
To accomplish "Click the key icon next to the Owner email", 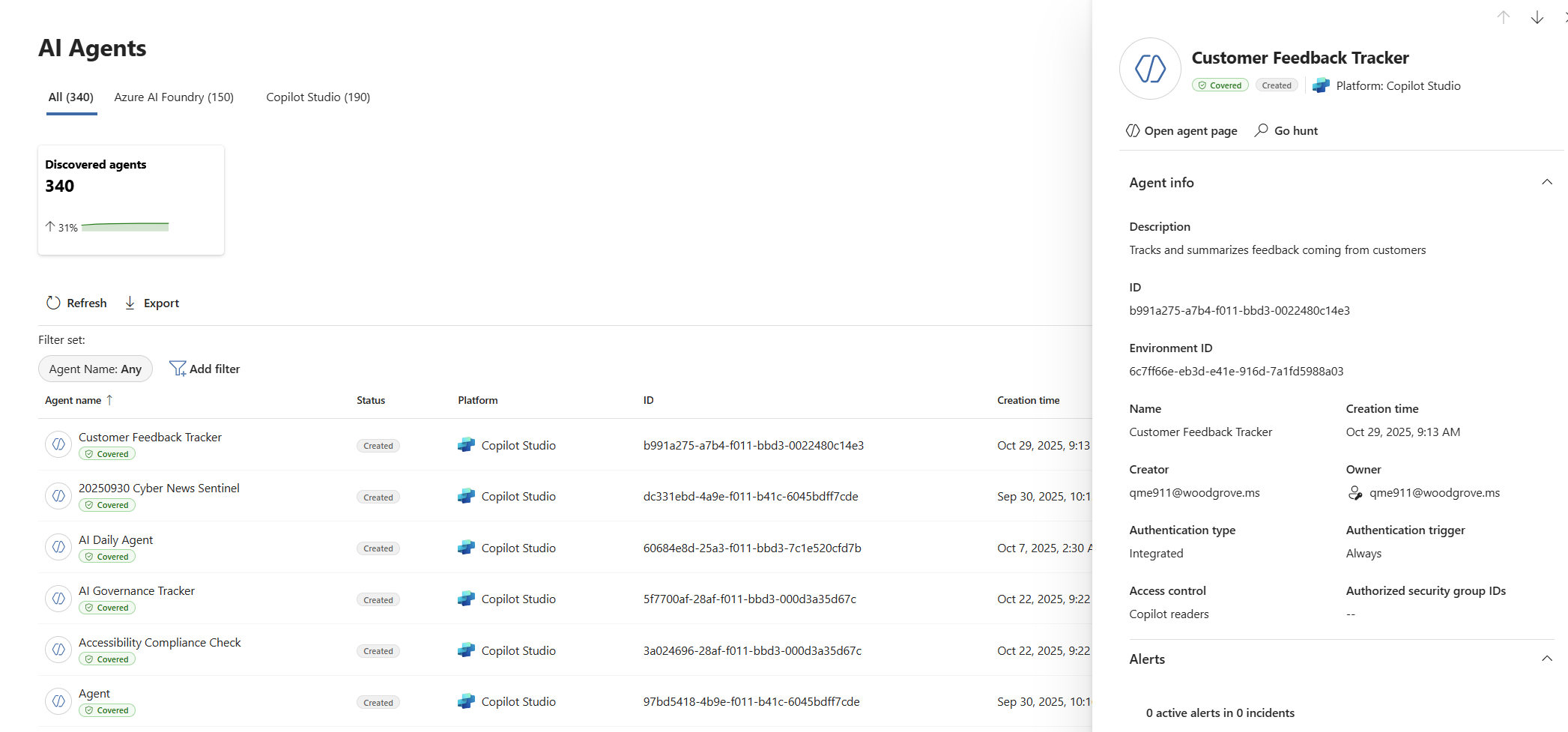I will (x=1355, y=493).
